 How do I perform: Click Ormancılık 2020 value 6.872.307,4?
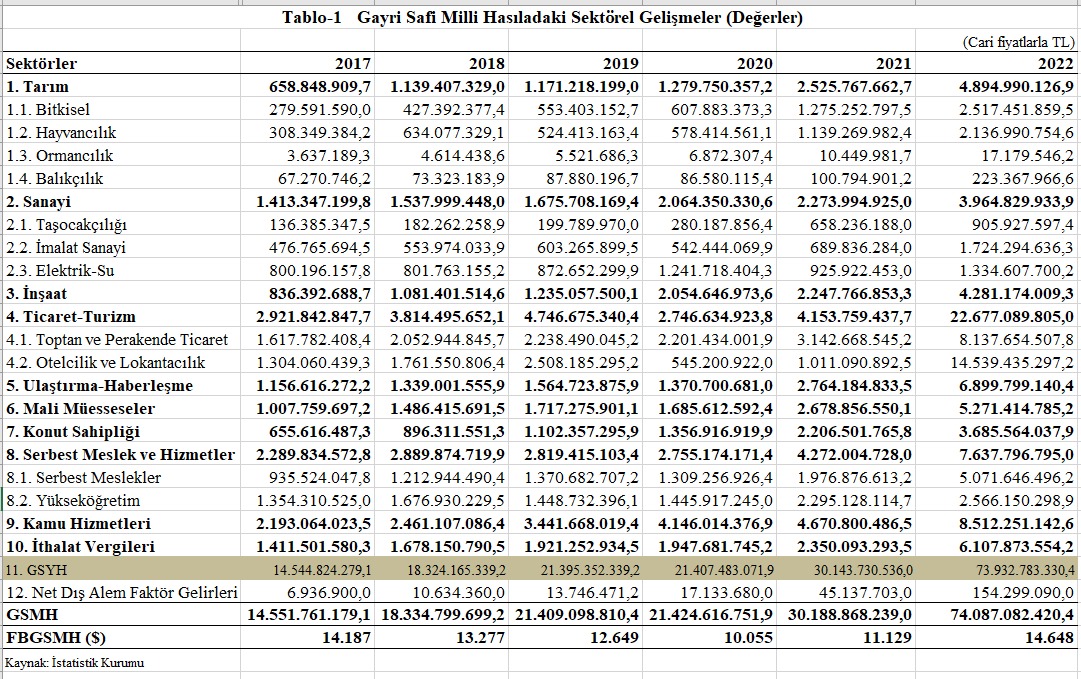pos(731,156)
